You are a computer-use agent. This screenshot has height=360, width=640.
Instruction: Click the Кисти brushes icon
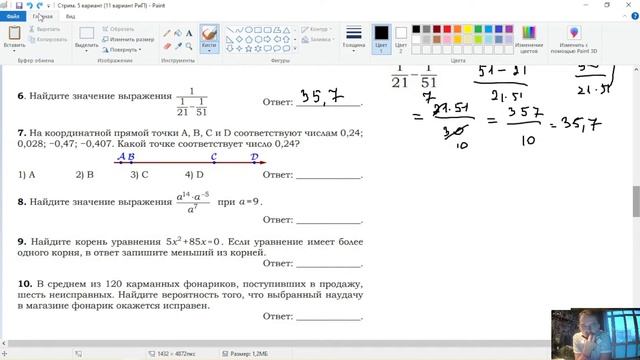(209, 33)
